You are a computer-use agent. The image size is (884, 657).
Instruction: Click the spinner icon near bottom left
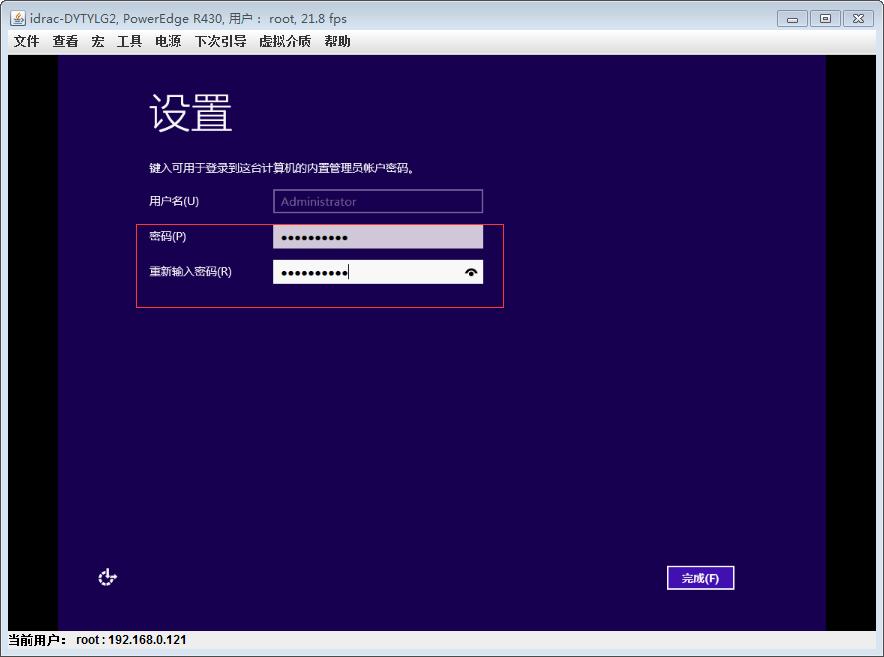click(x=107, y=577)
